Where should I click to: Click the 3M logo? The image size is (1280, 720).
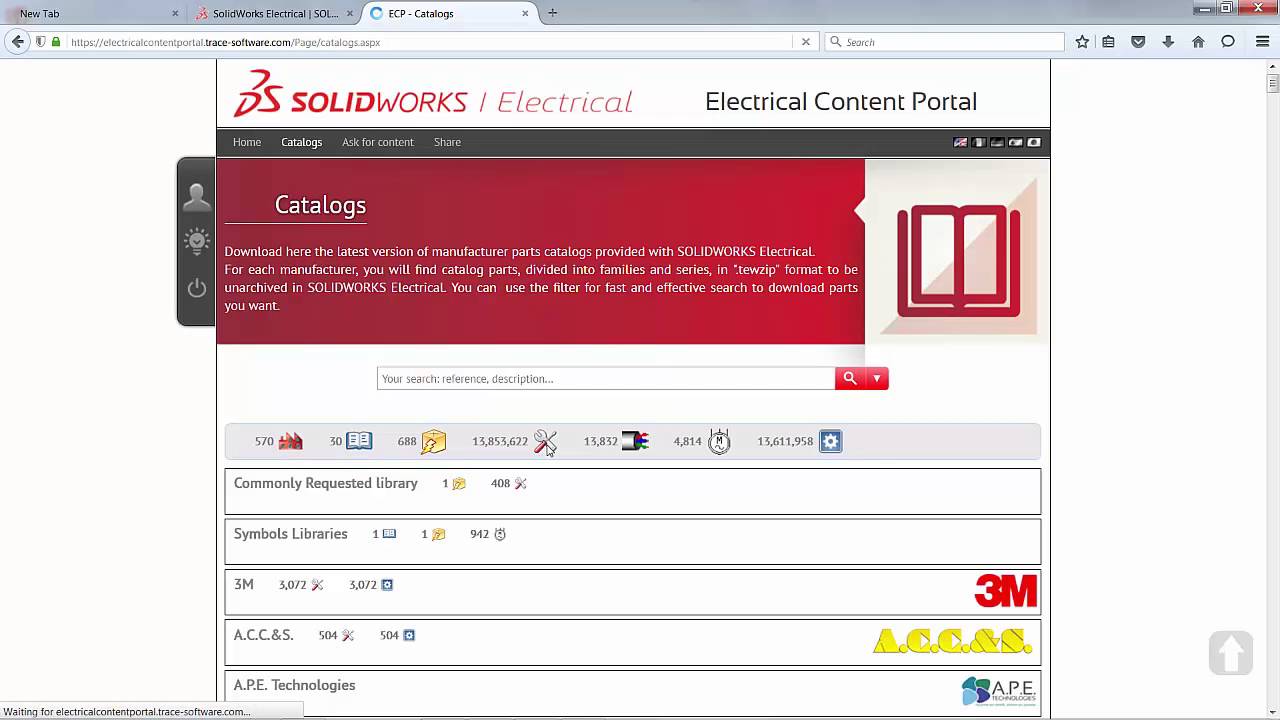pyautogui.click(x=1005, y=591)
